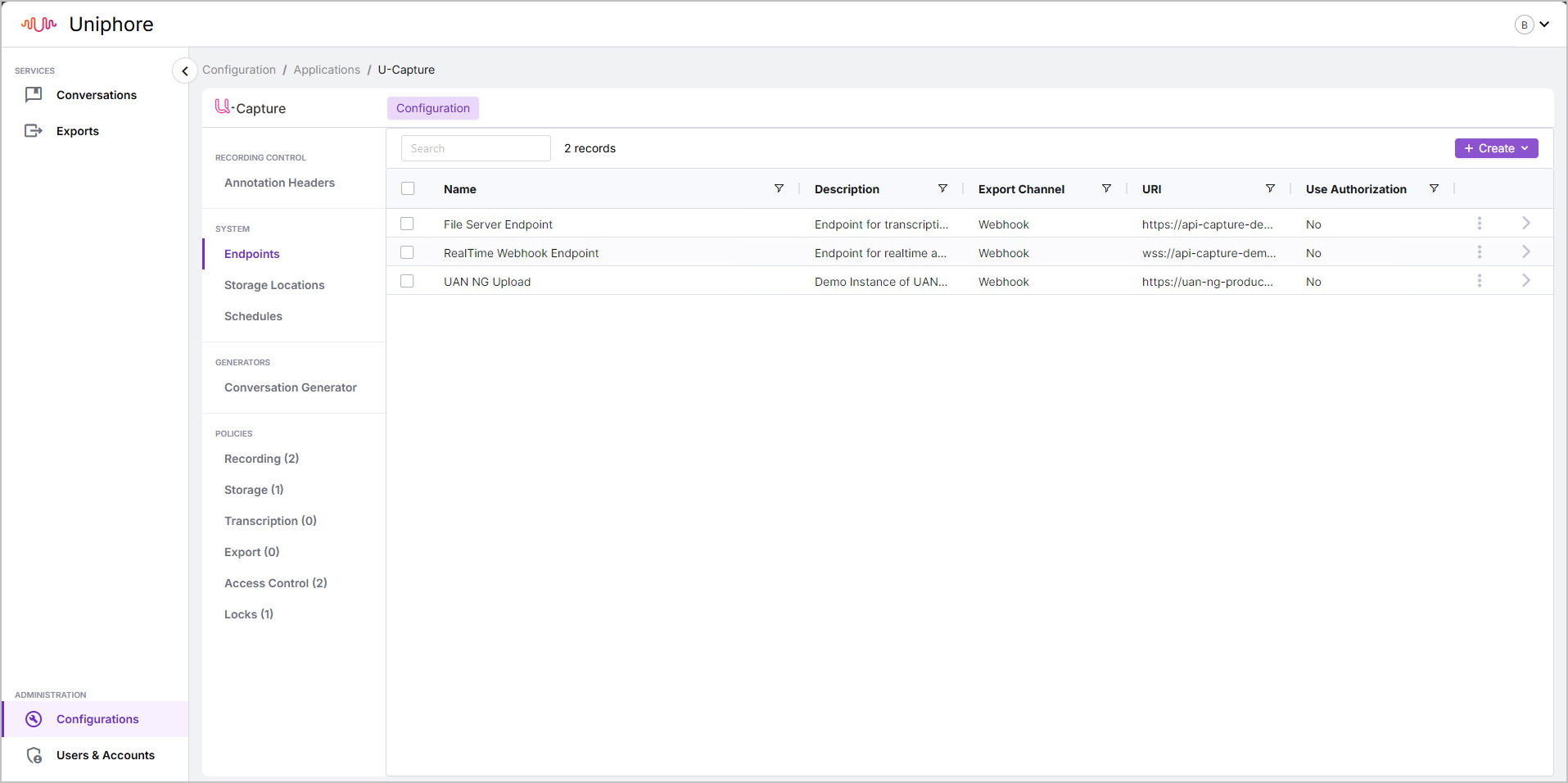The height and width of the screenshot is (783, 1568).
Task: Open the Description column filter
Action: (942, 188)
